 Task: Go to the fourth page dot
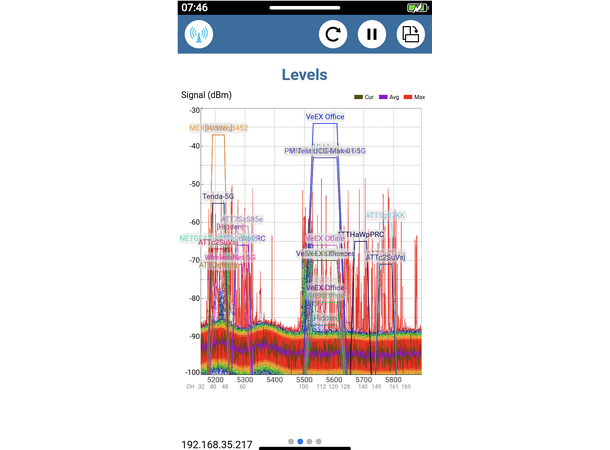pos(319,441)
